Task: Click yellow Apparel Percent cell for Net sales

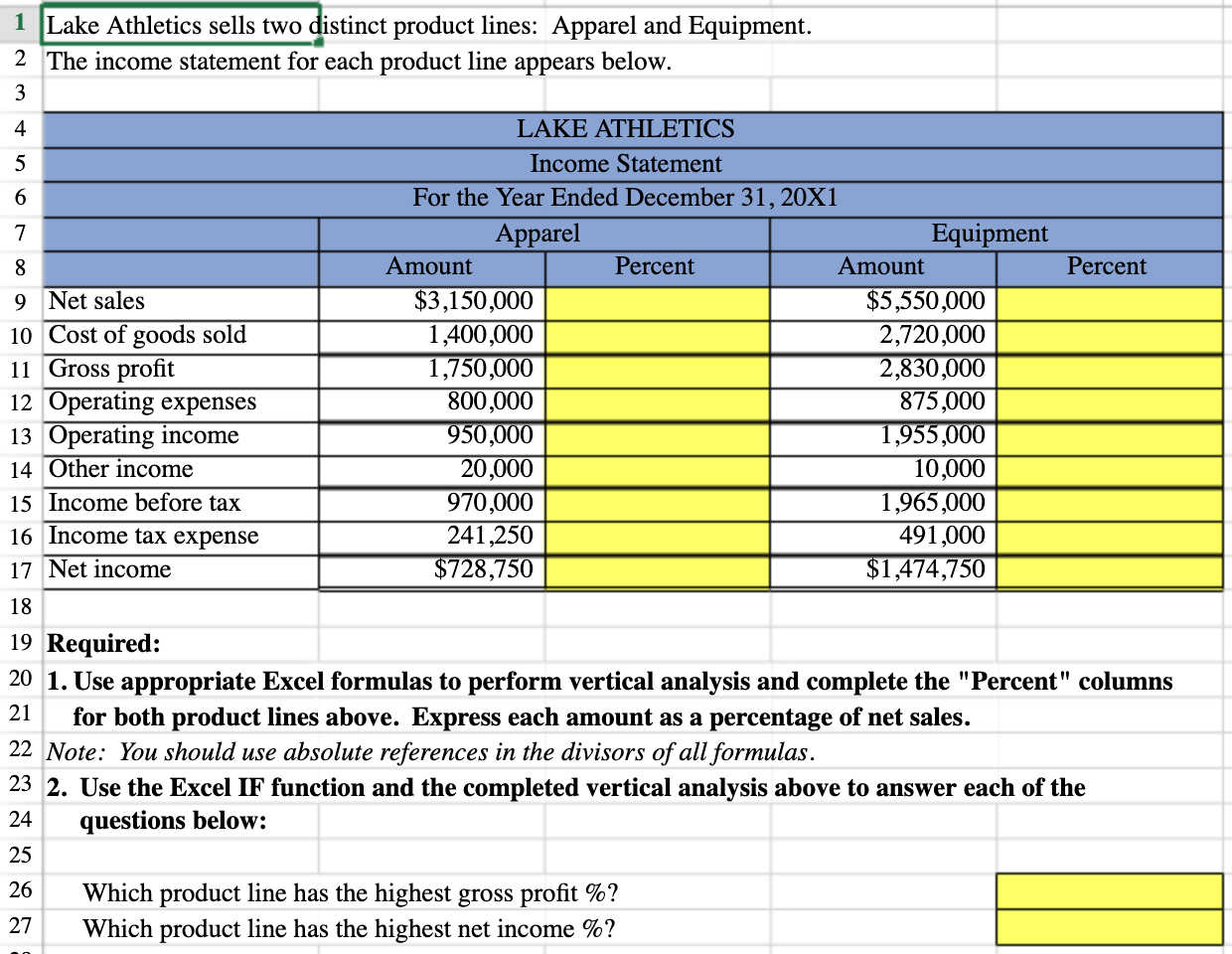Action: [x=658, y=302]
